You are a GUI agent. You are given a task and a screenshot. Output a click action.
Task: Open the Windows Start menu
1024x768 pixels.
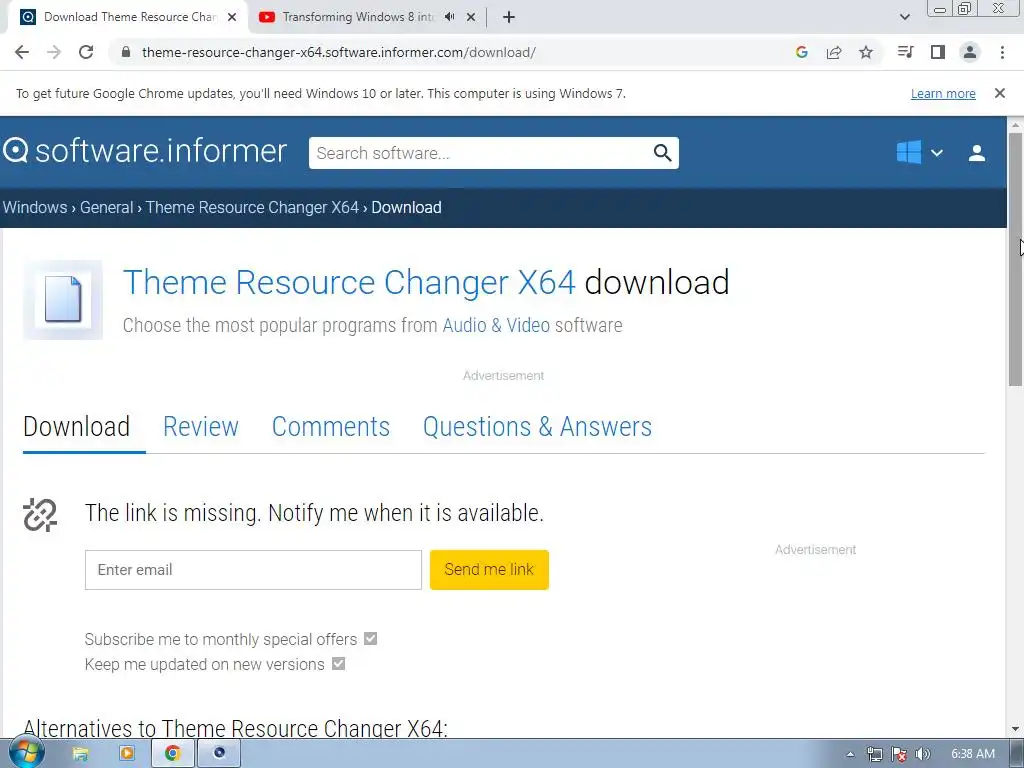coord(27,754)
